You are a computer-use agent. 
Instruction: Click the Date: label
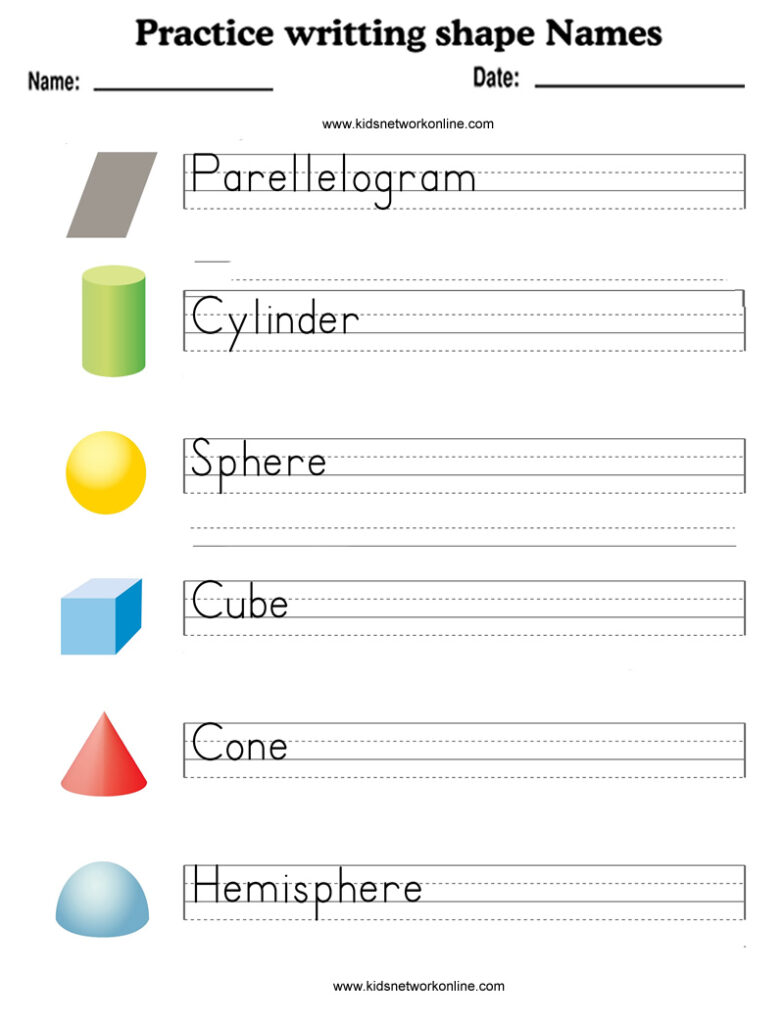(496, 78)
